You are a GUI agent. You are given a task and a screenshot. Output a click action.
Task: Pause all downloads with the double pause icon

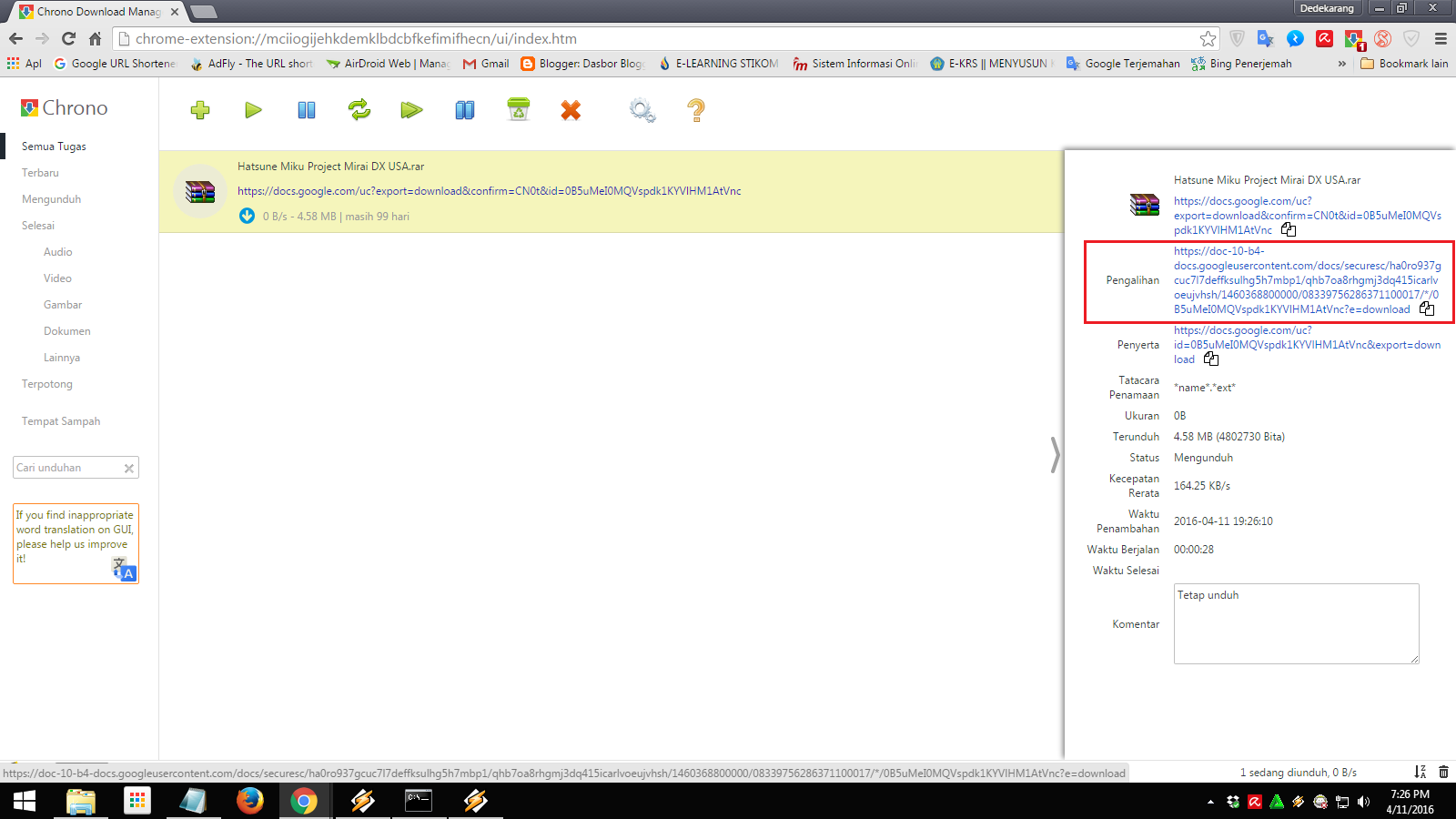(x=465, y=110)
